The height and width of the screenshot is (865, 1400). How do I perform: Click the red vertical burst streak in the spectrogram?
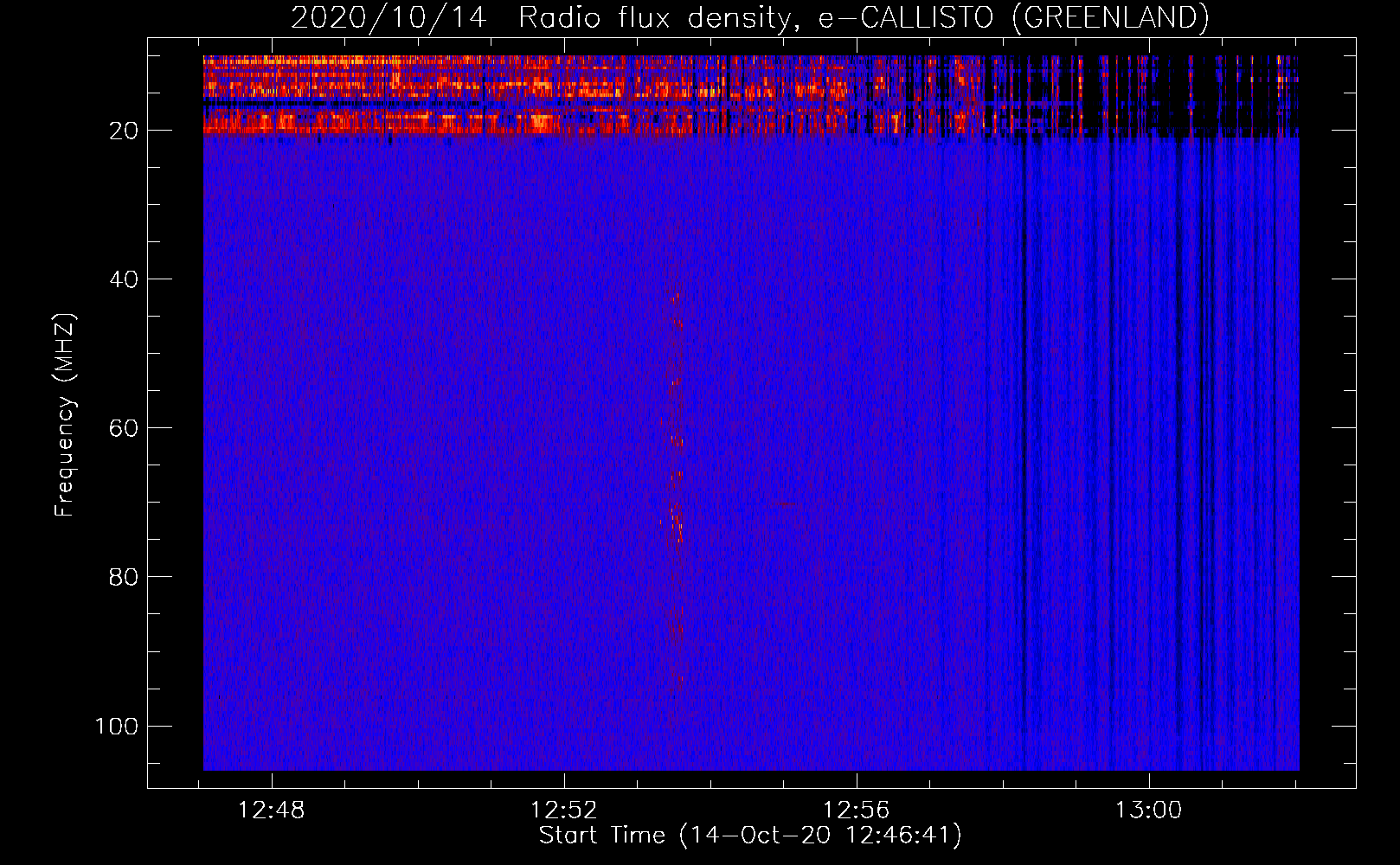tap(676, 480)
